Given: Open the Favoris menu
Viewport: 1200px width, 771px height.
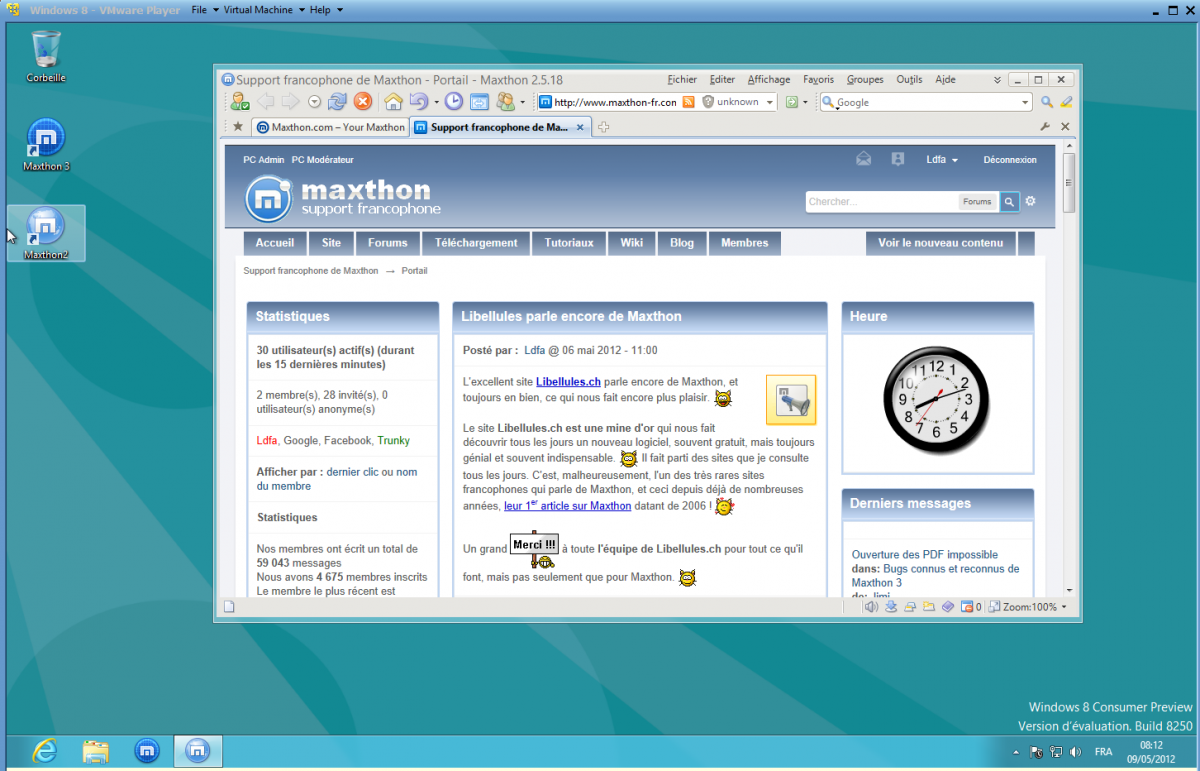Looking at the screenshot, I should pos(818,80).
